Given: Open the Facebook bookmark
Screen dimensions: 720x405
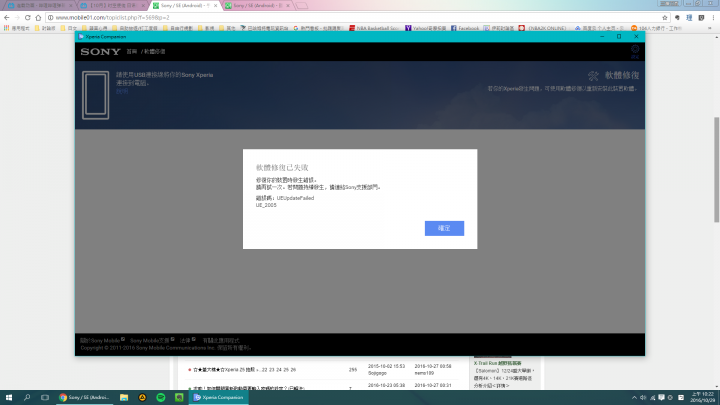Looking at the screenshot, I should point(465,28).
